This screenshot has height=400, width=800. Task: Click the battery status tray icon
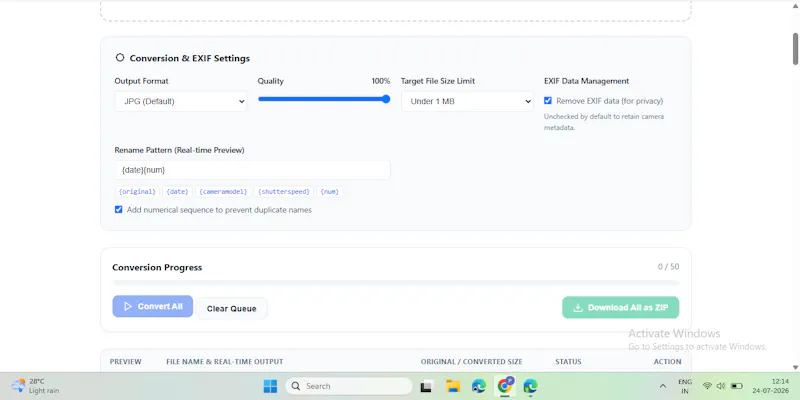pyautogui.click(x=737, y=386)
